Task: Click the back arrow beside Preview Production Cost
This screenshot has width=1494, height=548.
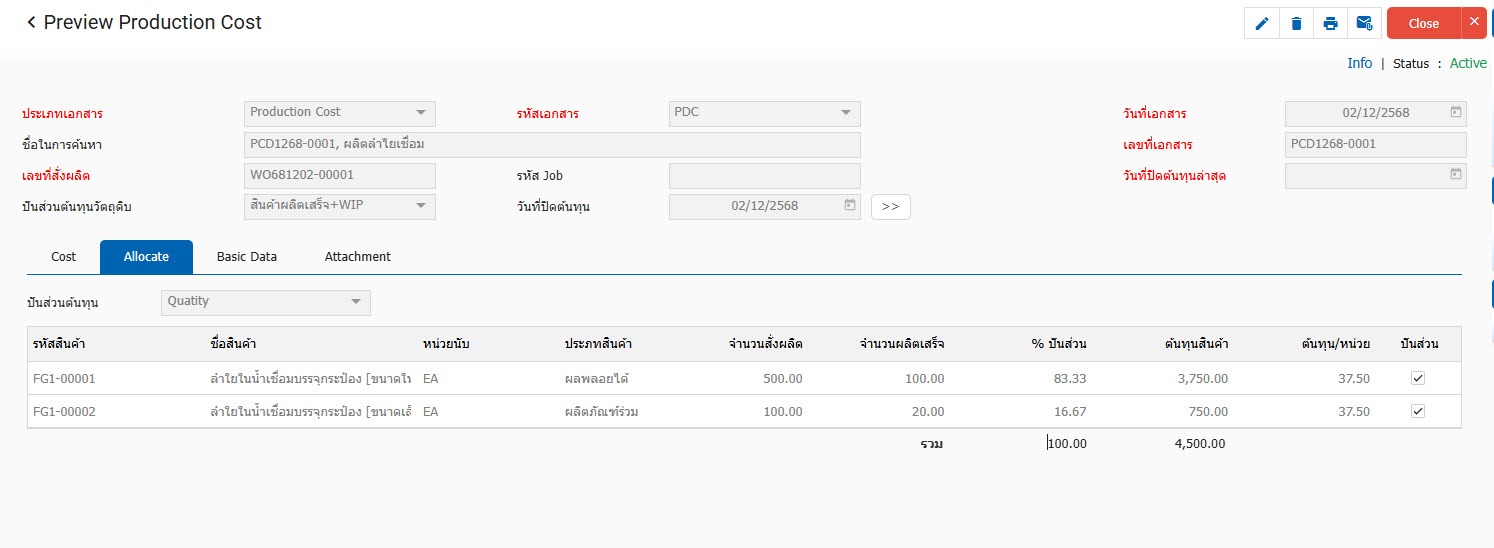Action: click(x=31, y=22)
